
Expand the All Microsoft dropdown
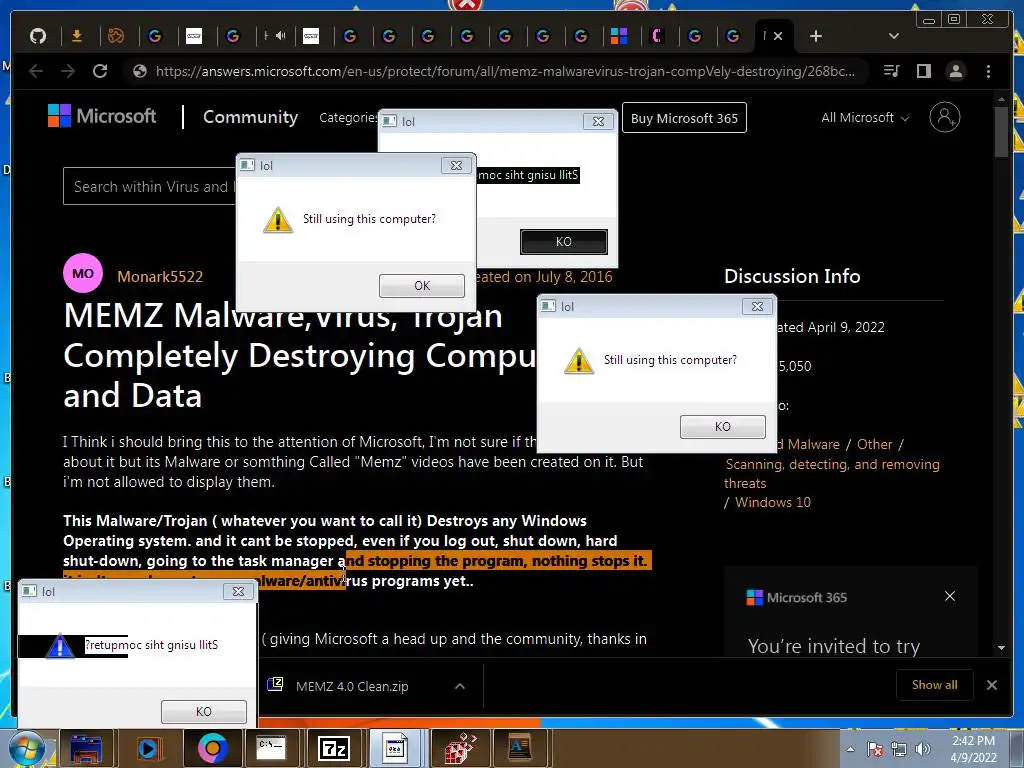point(865,118)
